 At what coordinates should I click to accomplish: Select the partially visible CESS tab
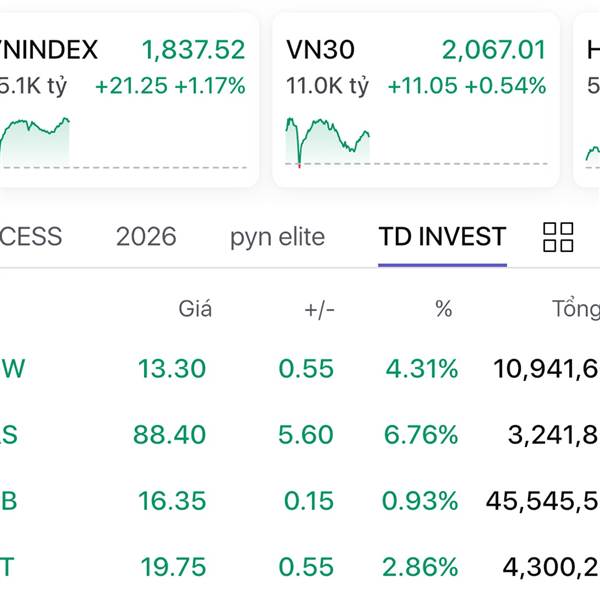(x=30, y=237)
